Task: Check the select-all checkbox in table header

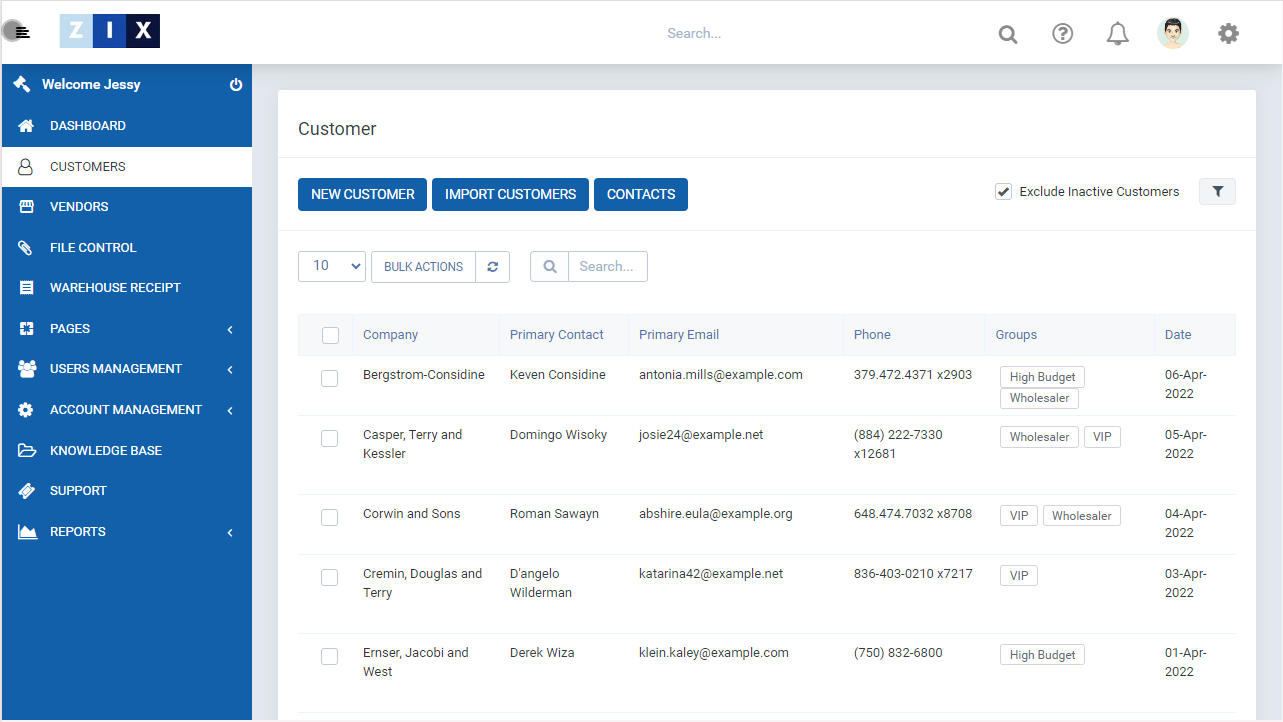Action: tap(330, 336)
